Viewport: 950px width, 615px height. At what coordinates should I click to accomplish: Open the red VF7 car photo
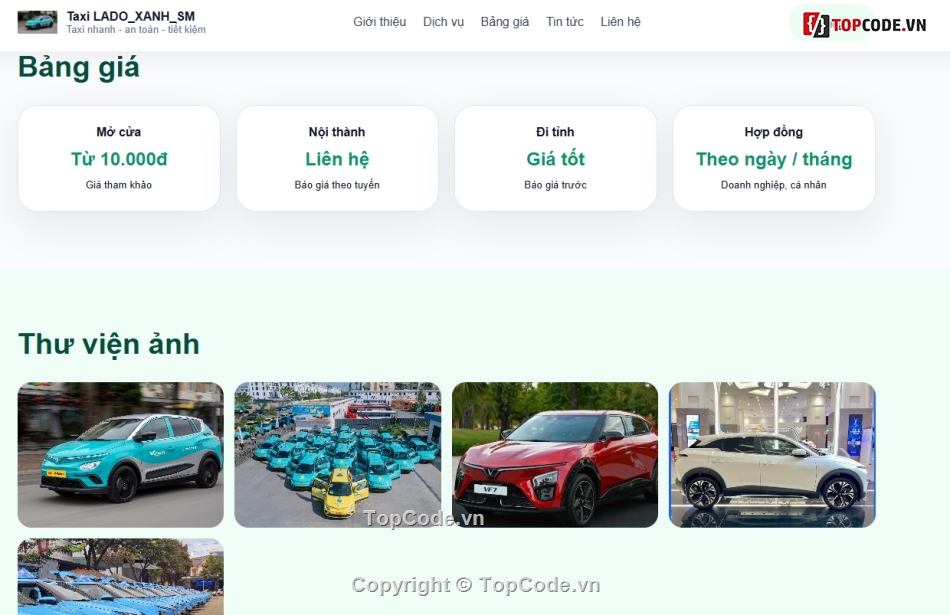point(555,454)
